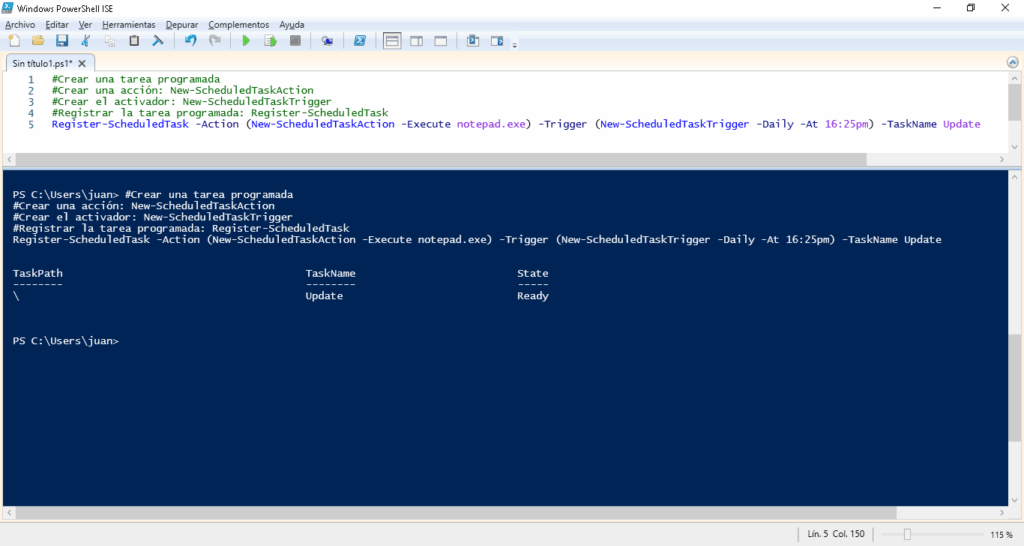This screenshot has width=1024, height=546.
Task: Click the script pane vertical scrollbar thumb
Action: pyautogui.click(x=1014, y=101)
